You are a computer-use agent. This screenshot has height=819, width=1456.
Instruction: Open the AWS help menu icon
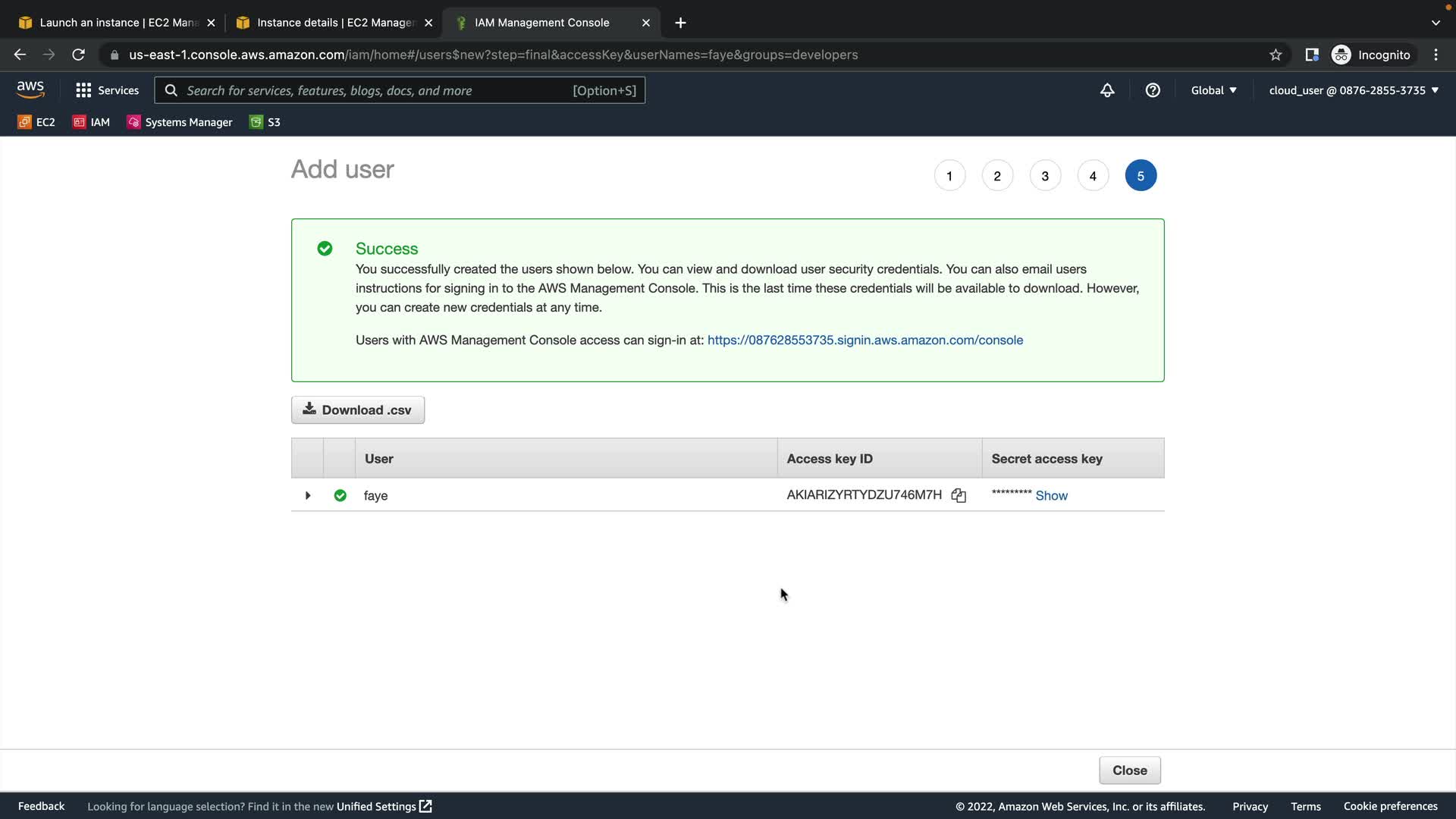click(1153, 90)
